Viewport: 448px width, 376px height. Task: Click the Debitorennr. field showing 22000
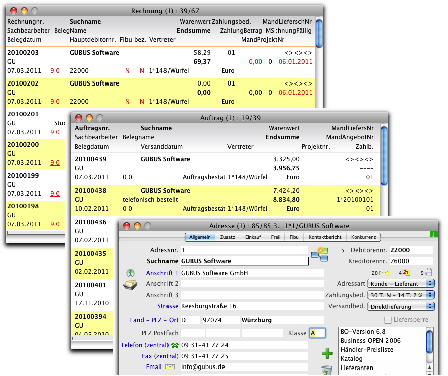tap(412, 250)
